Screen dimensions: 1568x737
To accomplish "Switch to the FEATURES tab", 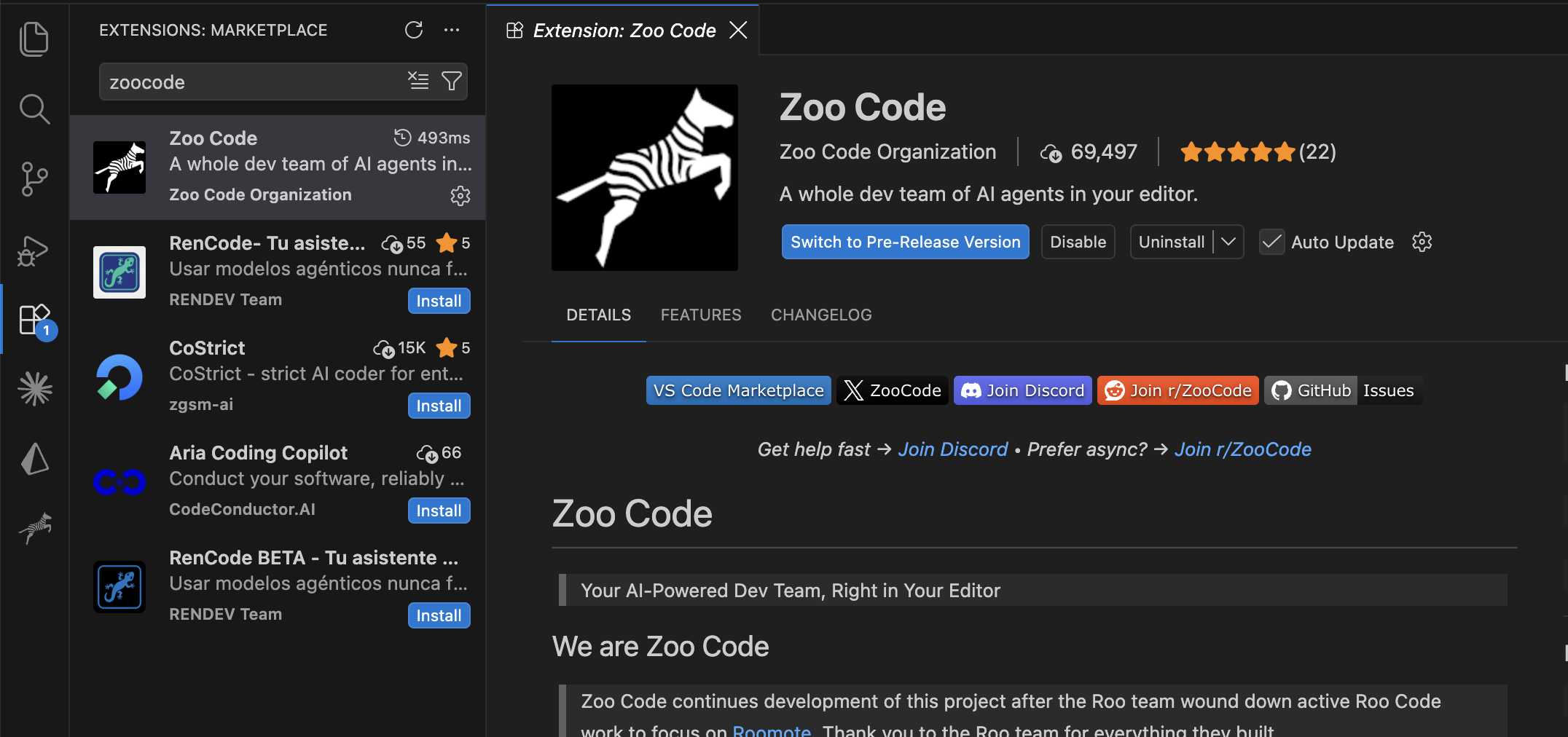I will coord(701,315).
